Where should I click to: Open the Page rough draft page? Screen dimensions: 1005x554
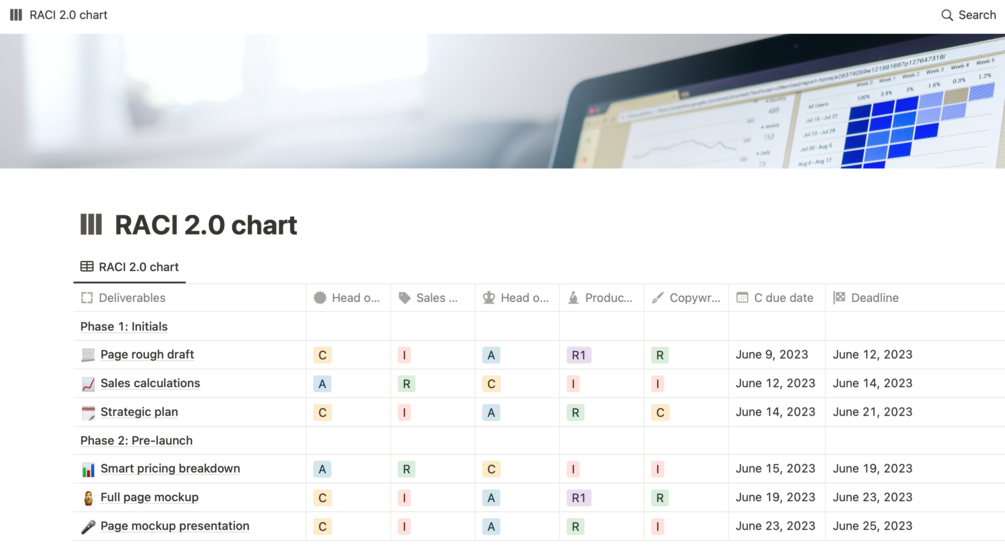147,355
